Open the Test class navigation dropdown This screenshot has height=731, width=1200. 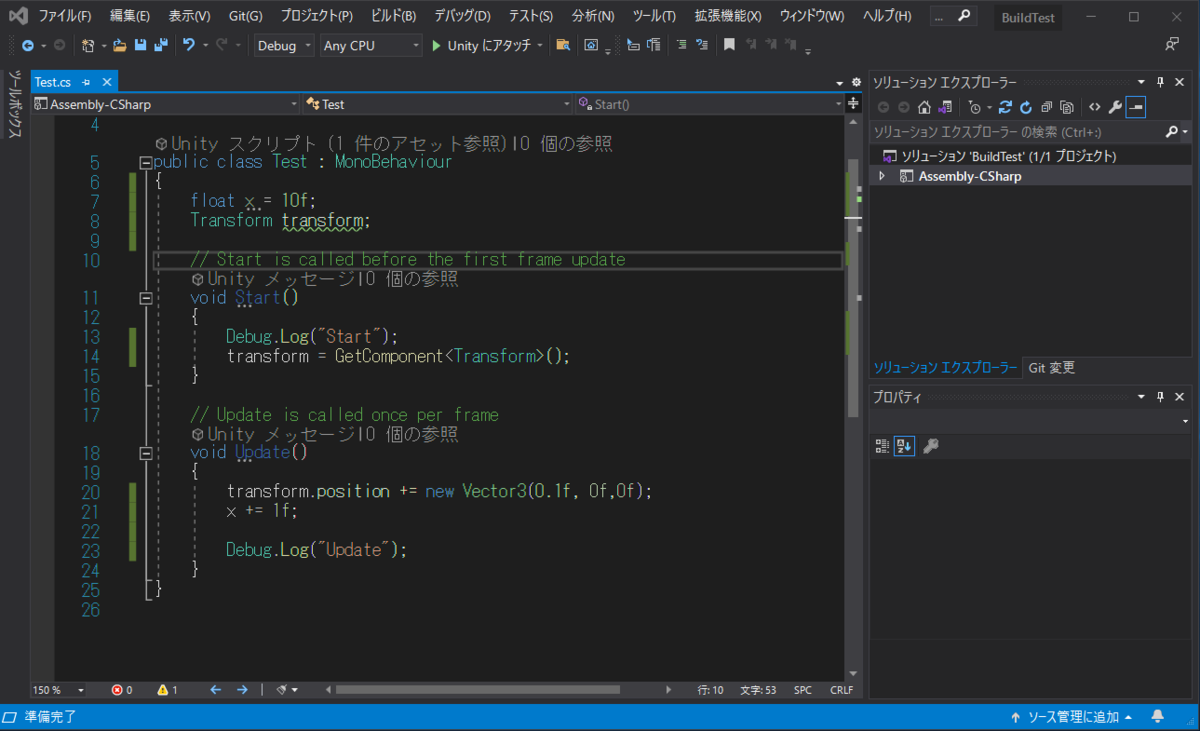point(437,104)
